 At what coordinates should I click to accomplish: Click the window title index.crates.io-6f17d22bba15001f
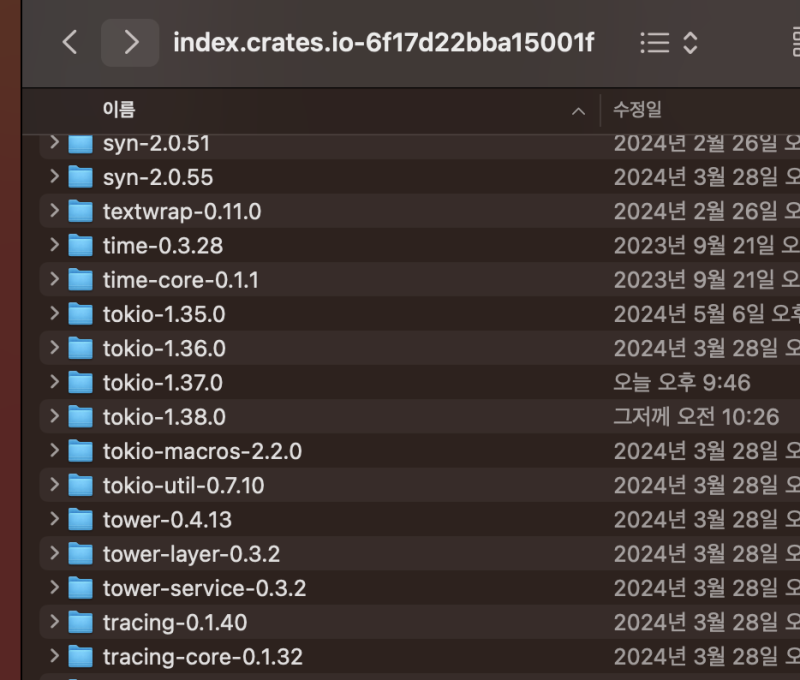(384, 43)
